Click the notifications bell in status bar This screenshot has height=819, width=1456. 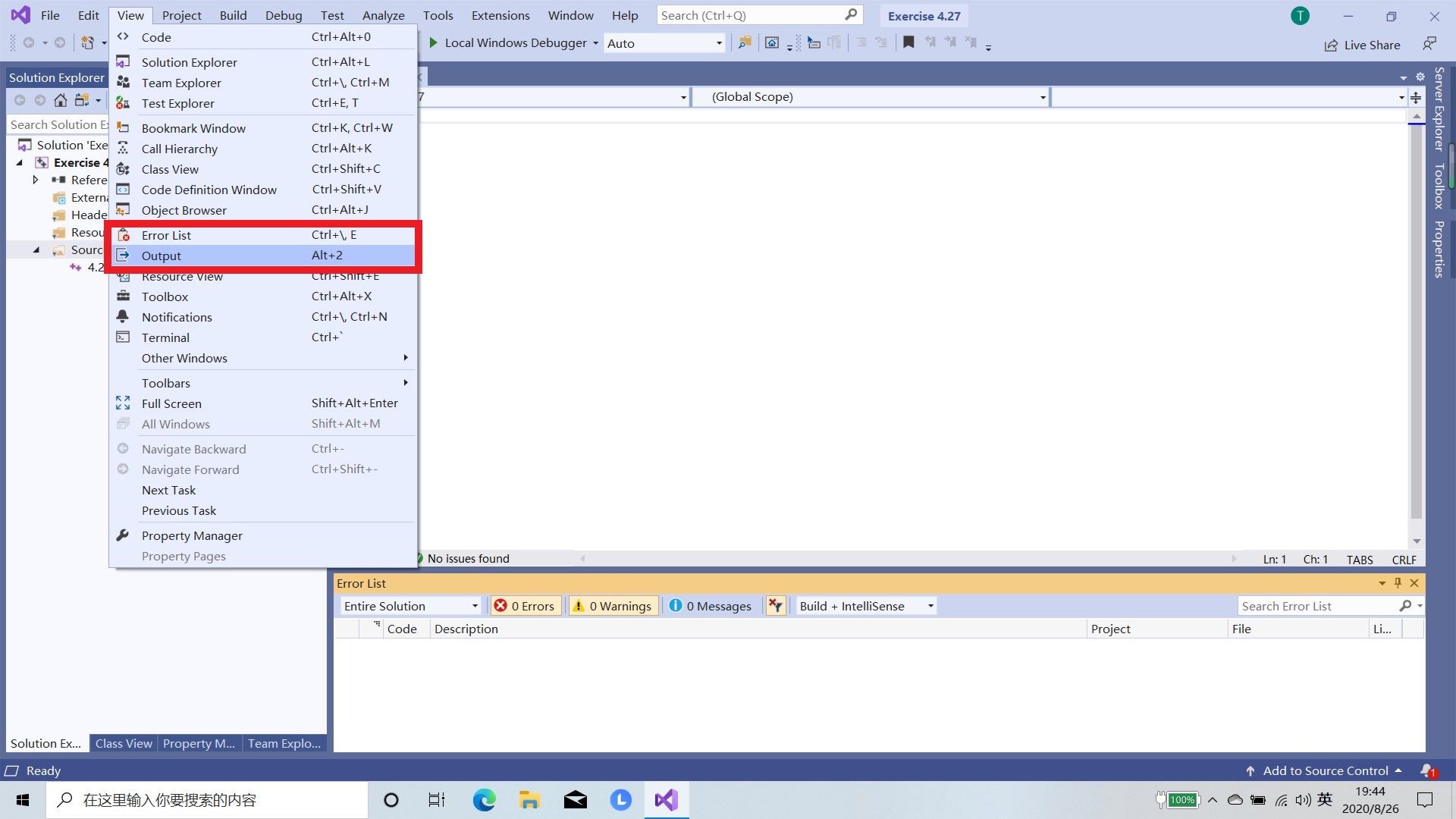pos(1427,770)
